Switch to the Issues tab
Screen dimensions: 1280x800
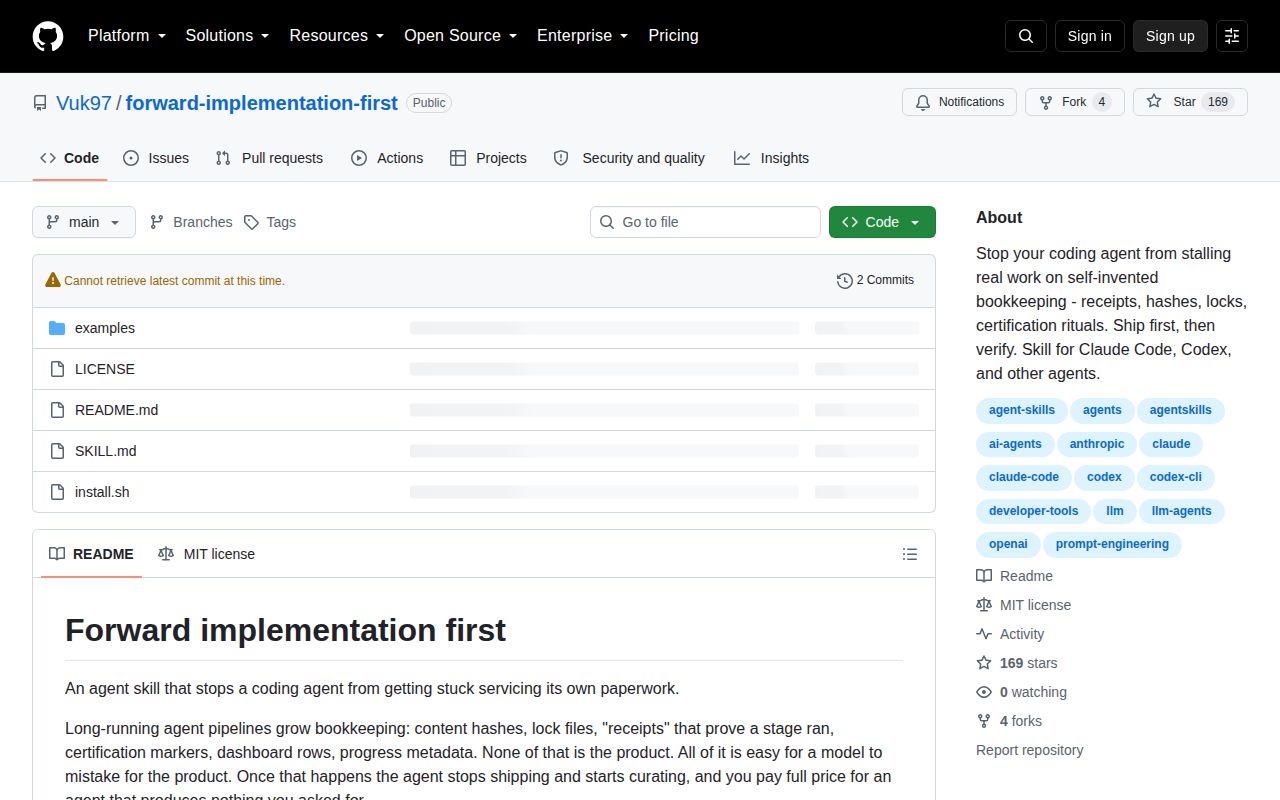coord(156,158)
